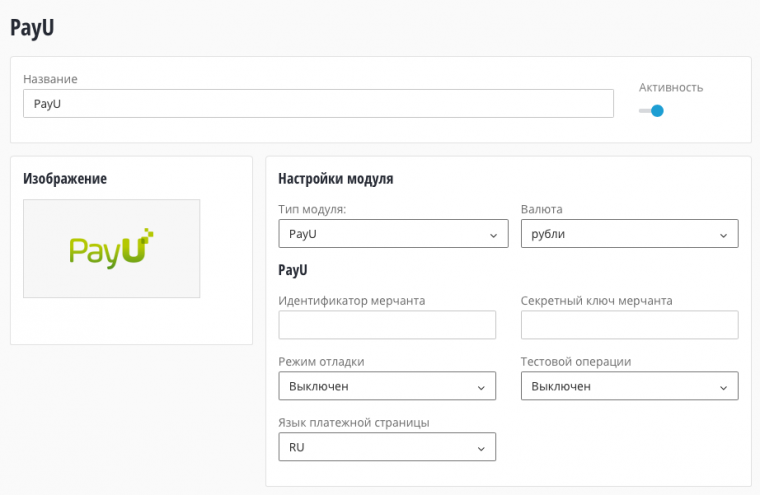This screenshot has width=760, height=495.
Task: Focus the Идентификатор мерчанта input field
Action: point(387,325)
